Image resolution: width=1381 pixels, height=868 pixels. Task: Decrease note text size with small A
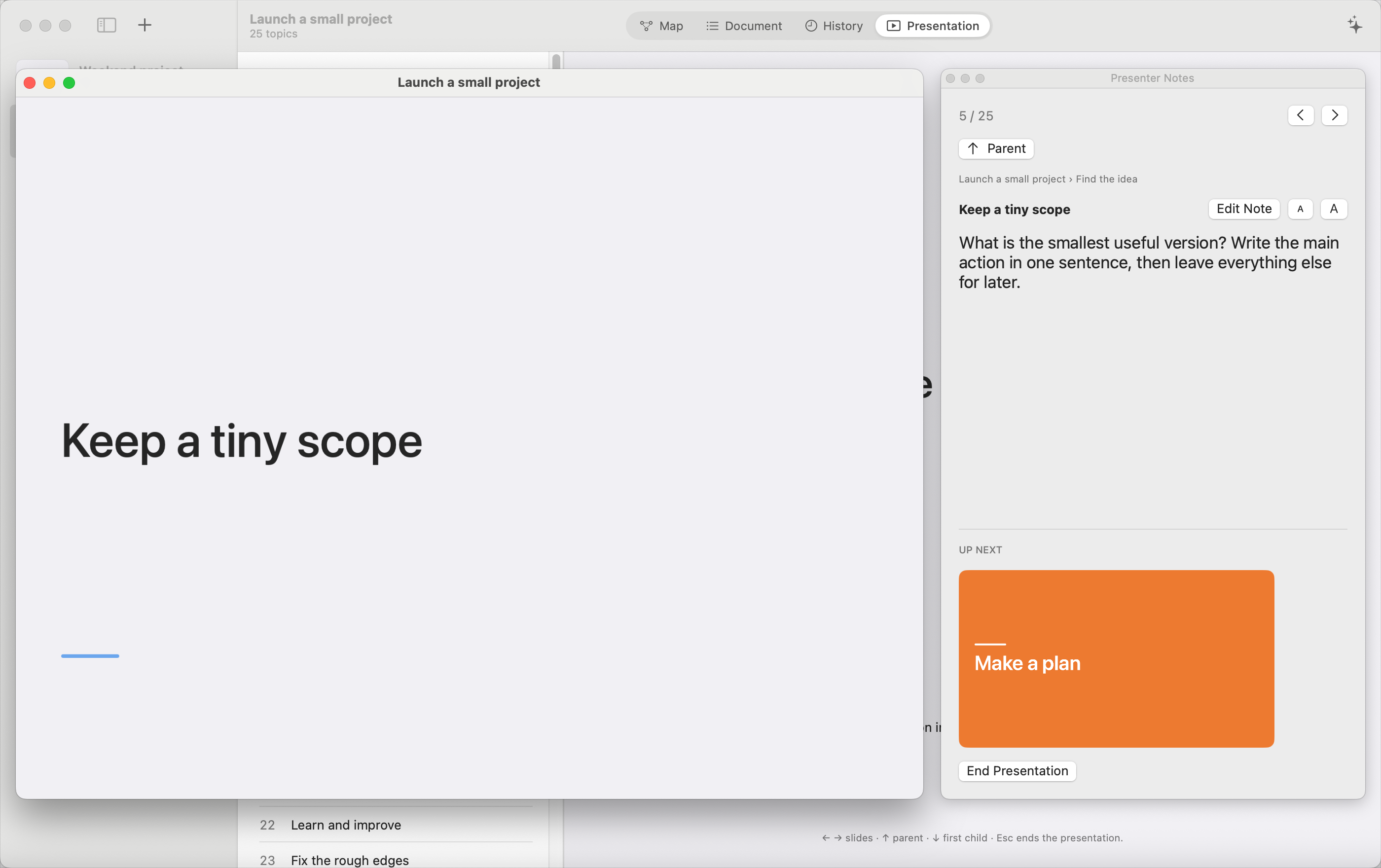(1300, 209)
